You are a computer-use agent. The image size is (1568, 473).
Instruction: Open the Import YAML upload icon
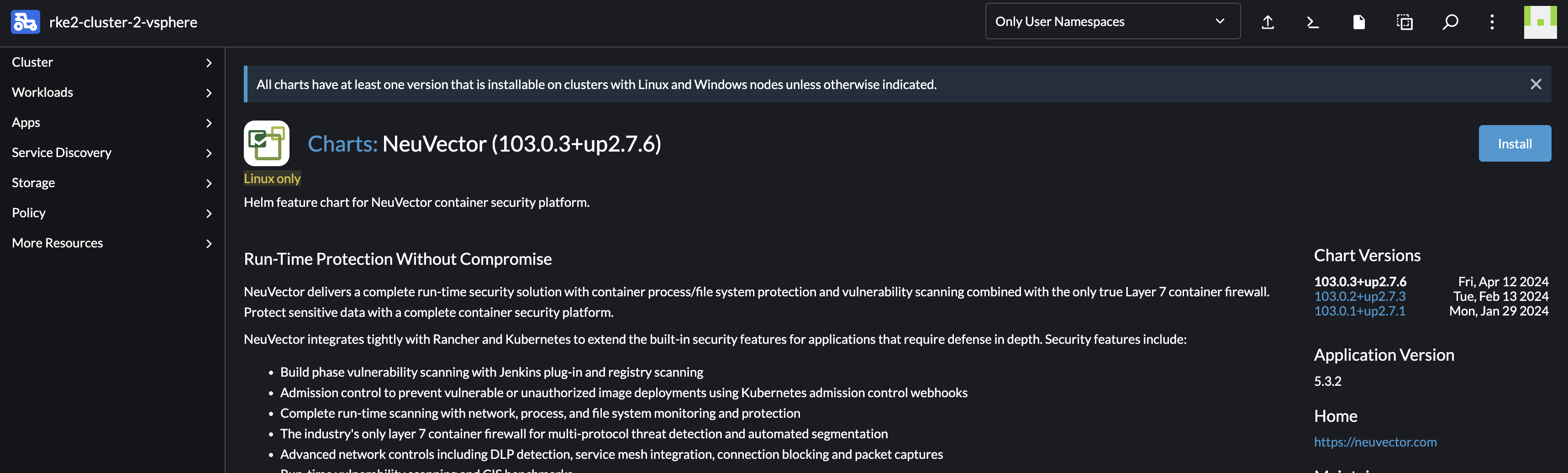tap(1268, 22)
